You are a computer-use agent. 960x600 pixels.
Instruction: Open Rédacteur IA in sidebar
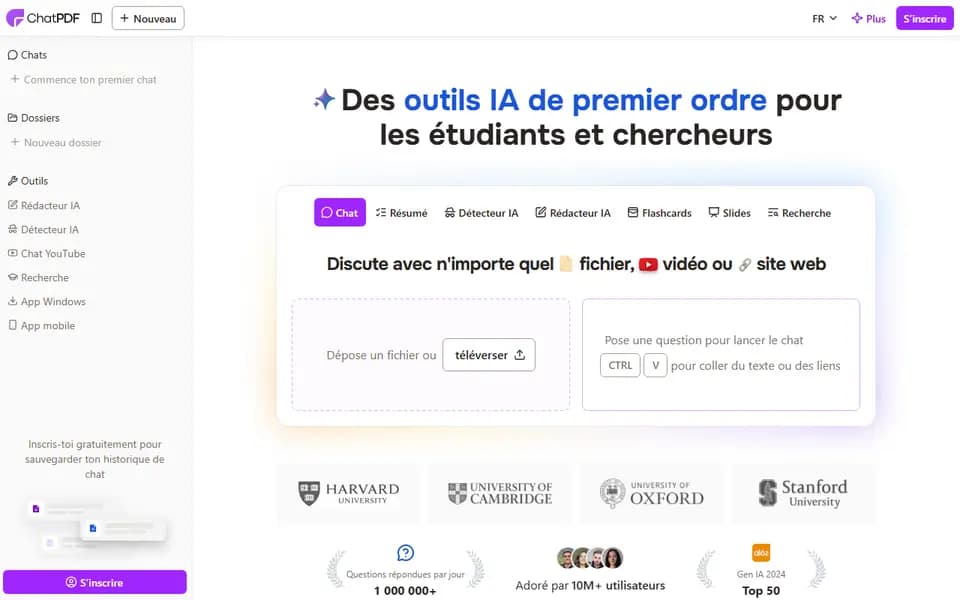click(x=44, y=206)
